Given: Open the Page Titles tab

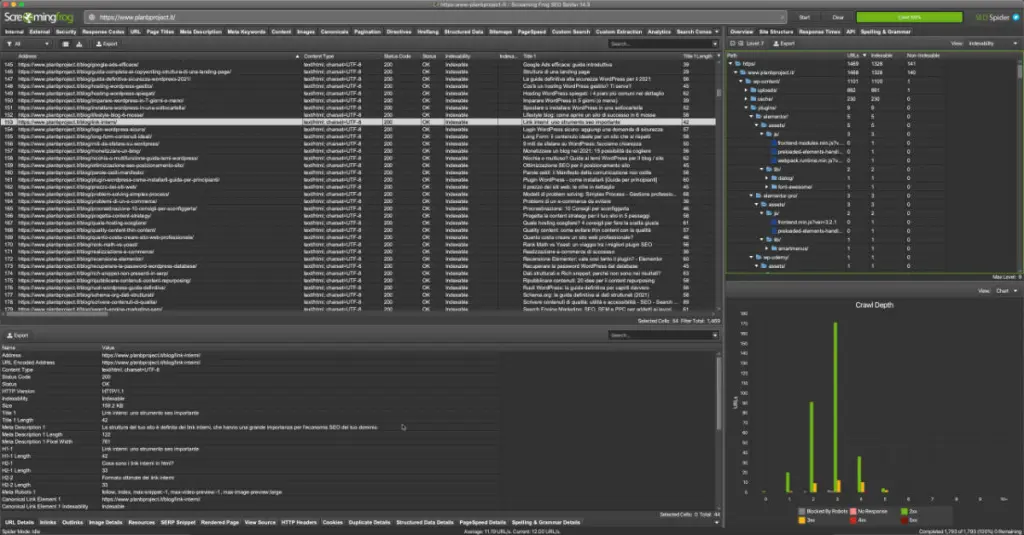Looking at the screenshot, I should pos(160,31).
